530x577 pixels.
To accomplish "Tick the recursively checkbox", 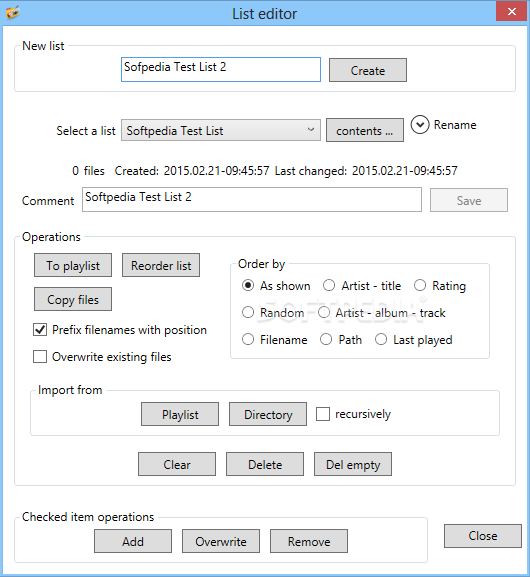I will pyautogui.click(x=323, y=414).
